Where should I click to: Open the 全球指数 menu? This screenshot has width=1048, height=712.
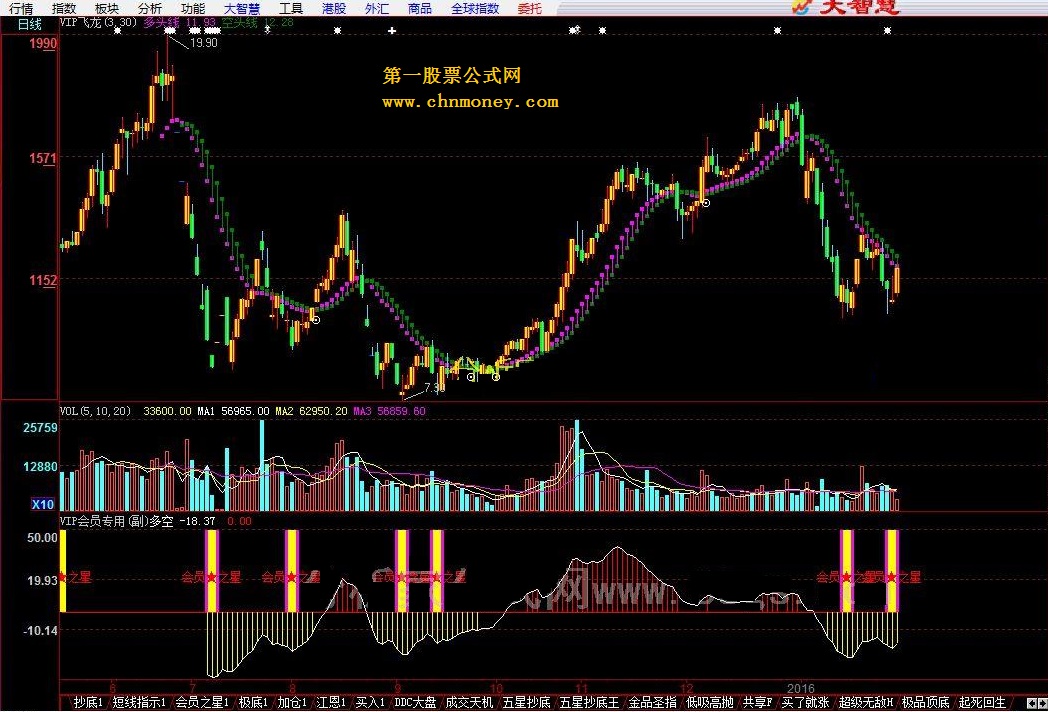click(475, 8)
